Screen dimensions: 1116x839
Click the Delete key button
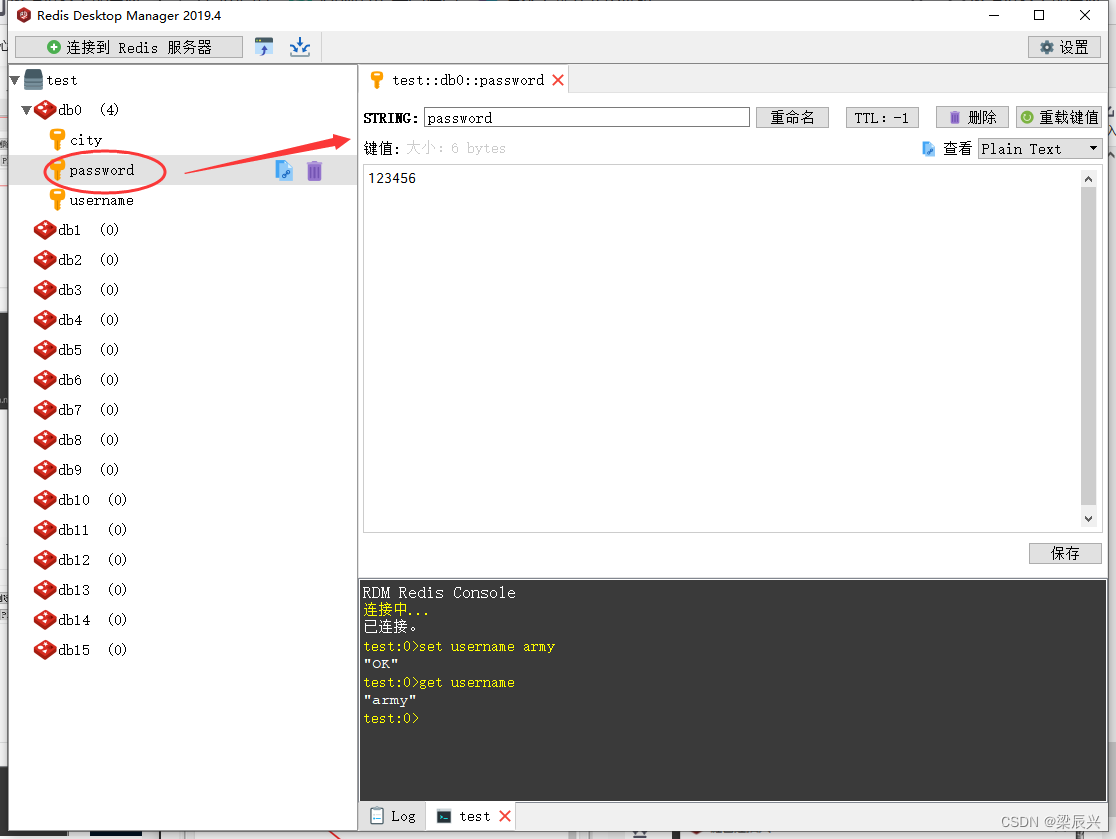972,117
